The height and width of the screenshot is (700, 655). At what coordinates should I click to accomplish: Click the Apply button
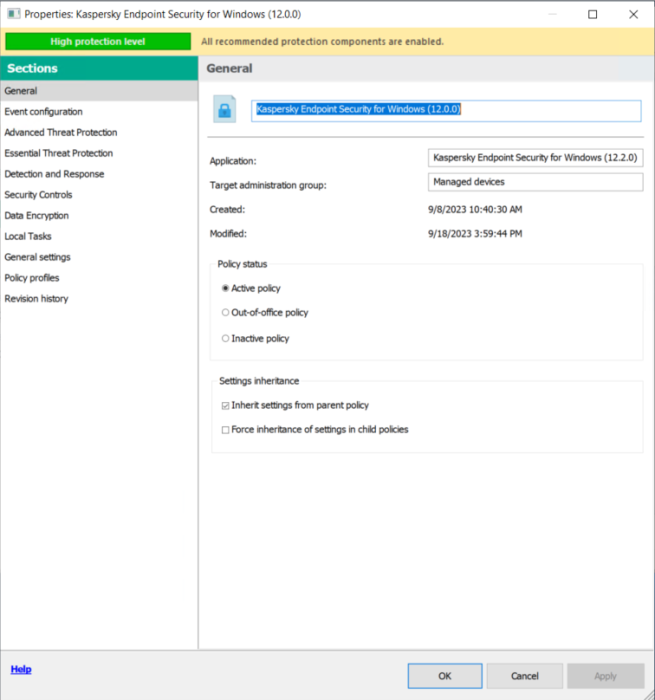click(x=605, y=676)
